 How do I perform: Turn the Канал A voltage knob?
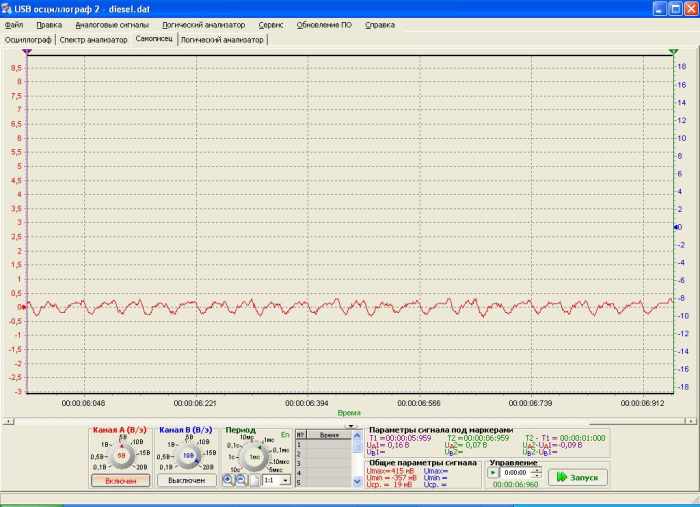[x=121, y=456]
